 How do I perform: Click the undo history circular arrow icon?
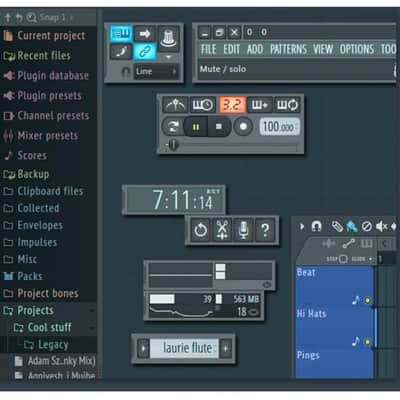click(x=200, y=230)
